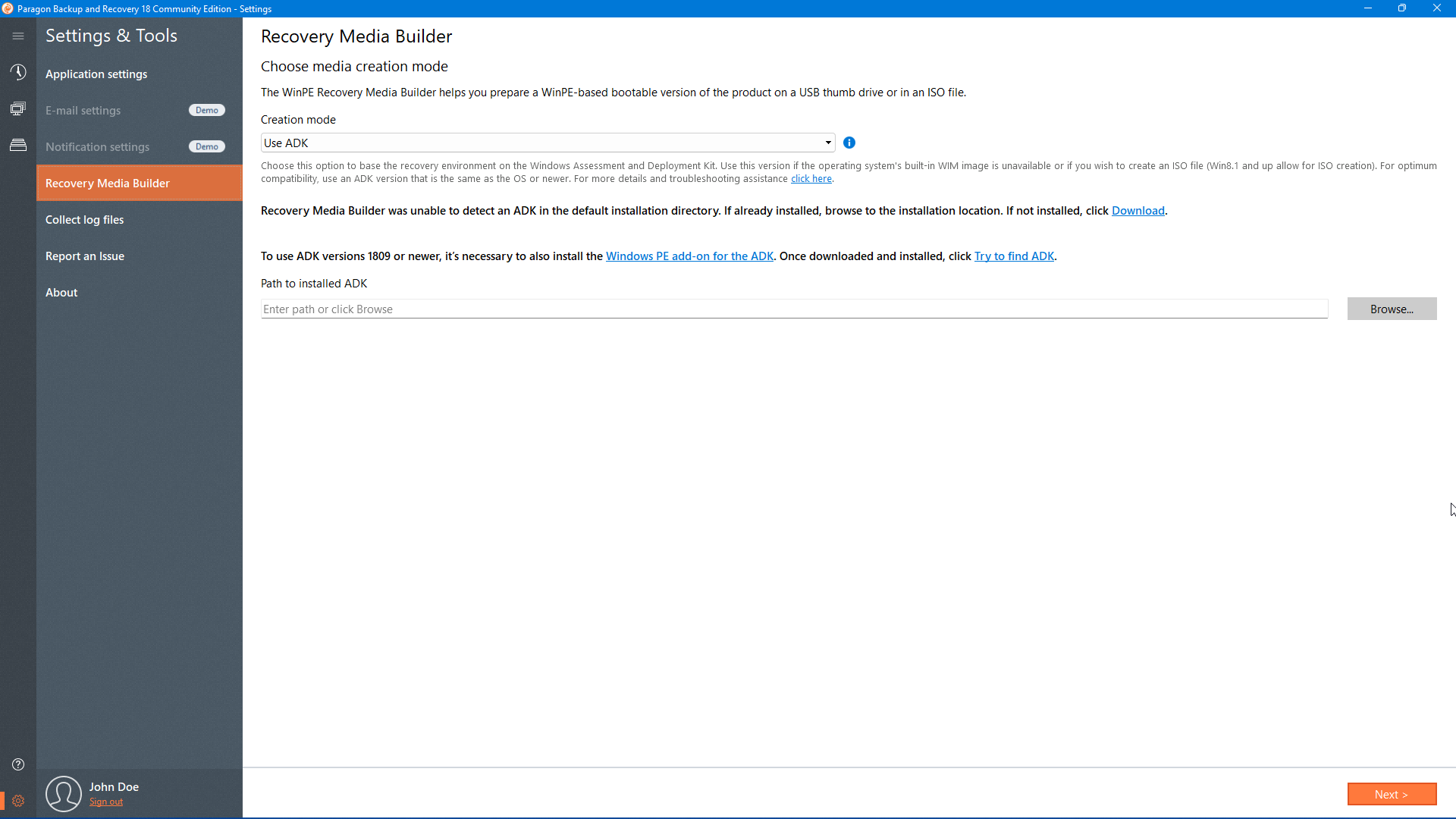
Task: Open the backup history clock icon
Action: pyautogui.click(x=18, y=72)
